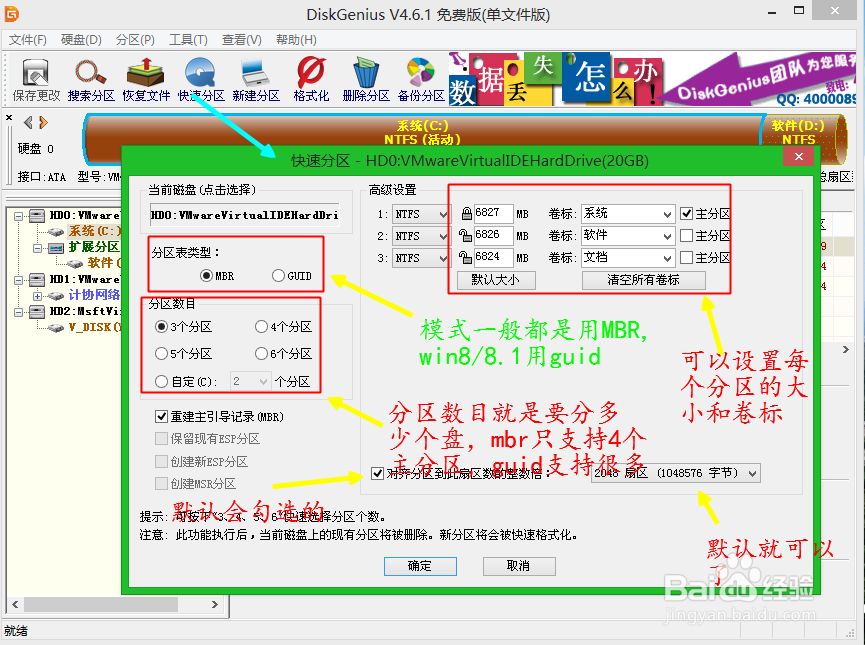Toggle the unlock icon for partition 3 size
Image resolution: width=865 pixels, height=645 pixels.
pos(466,258)
